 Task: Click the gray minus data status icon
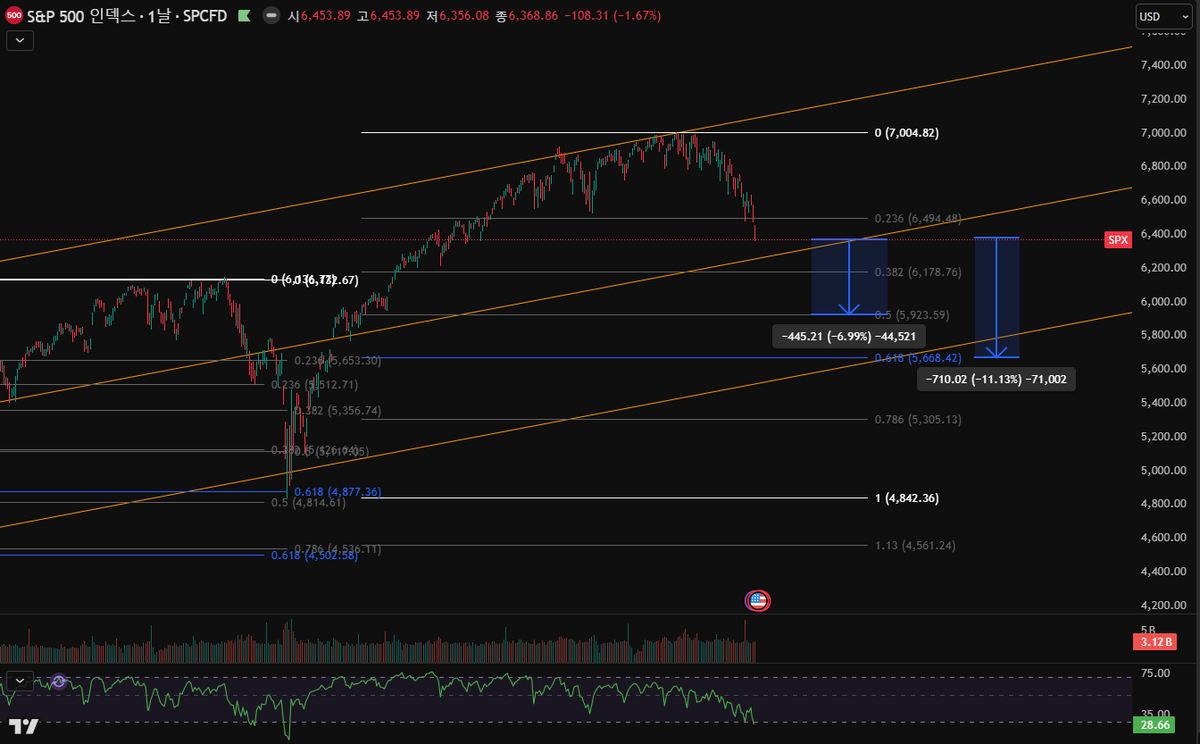coord(271,16)
